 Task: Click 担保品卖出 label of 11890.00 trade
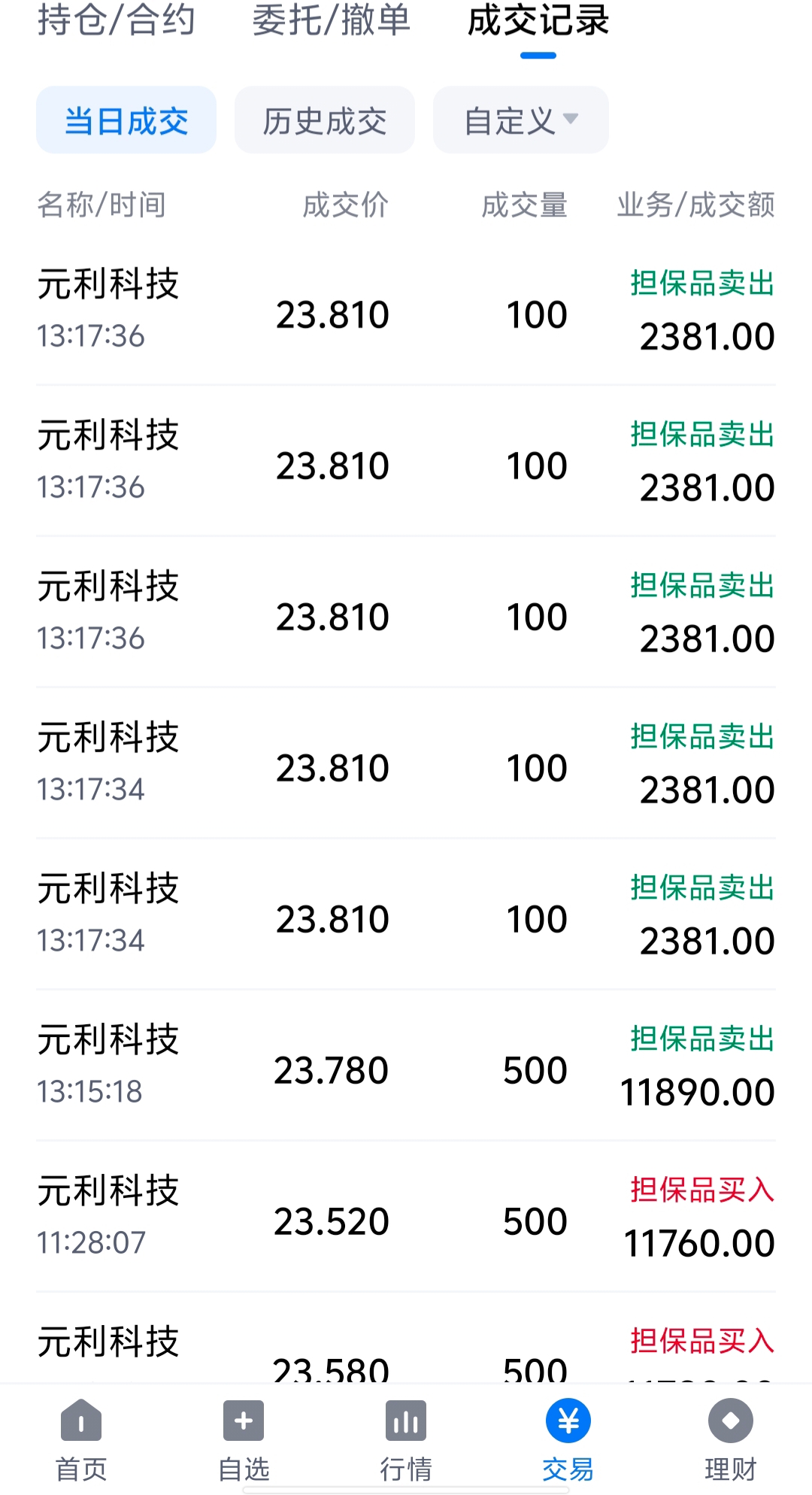point(702,1039)
